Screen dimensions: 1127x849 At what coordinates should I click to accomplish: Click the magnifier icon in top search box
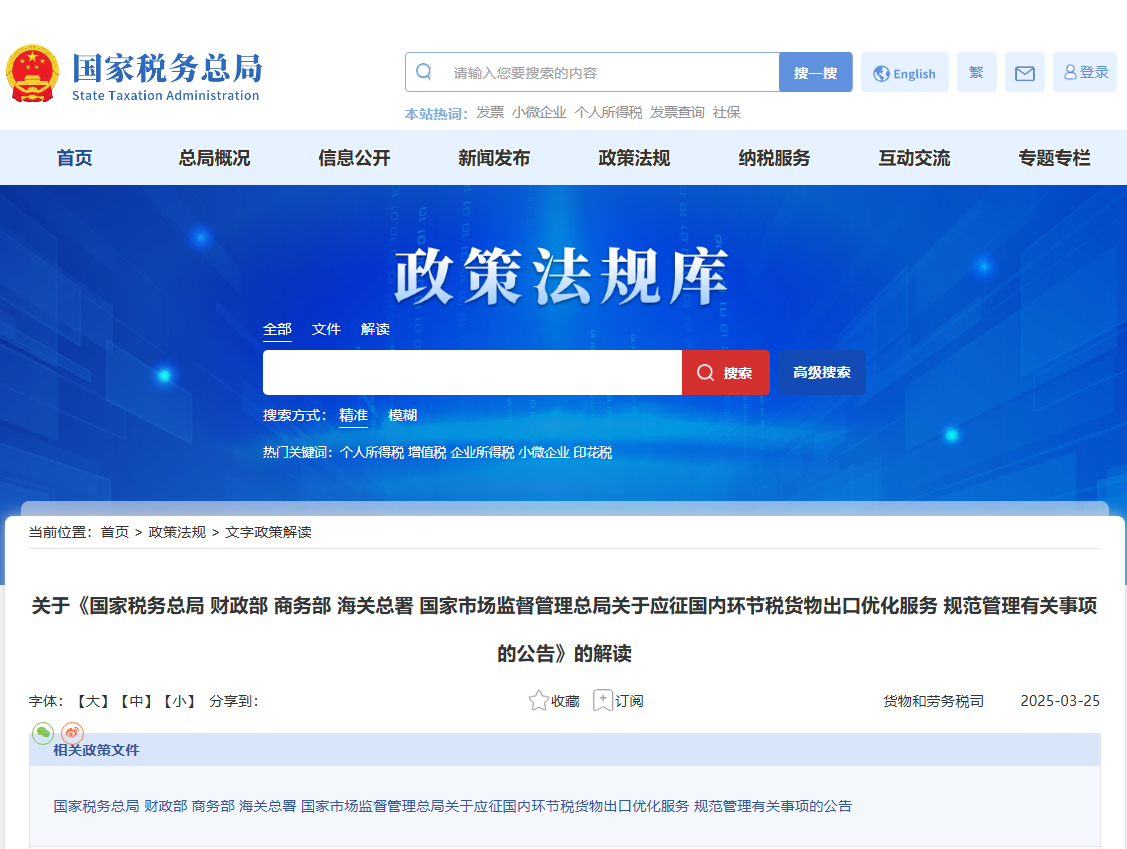click(x=424, y=72)
